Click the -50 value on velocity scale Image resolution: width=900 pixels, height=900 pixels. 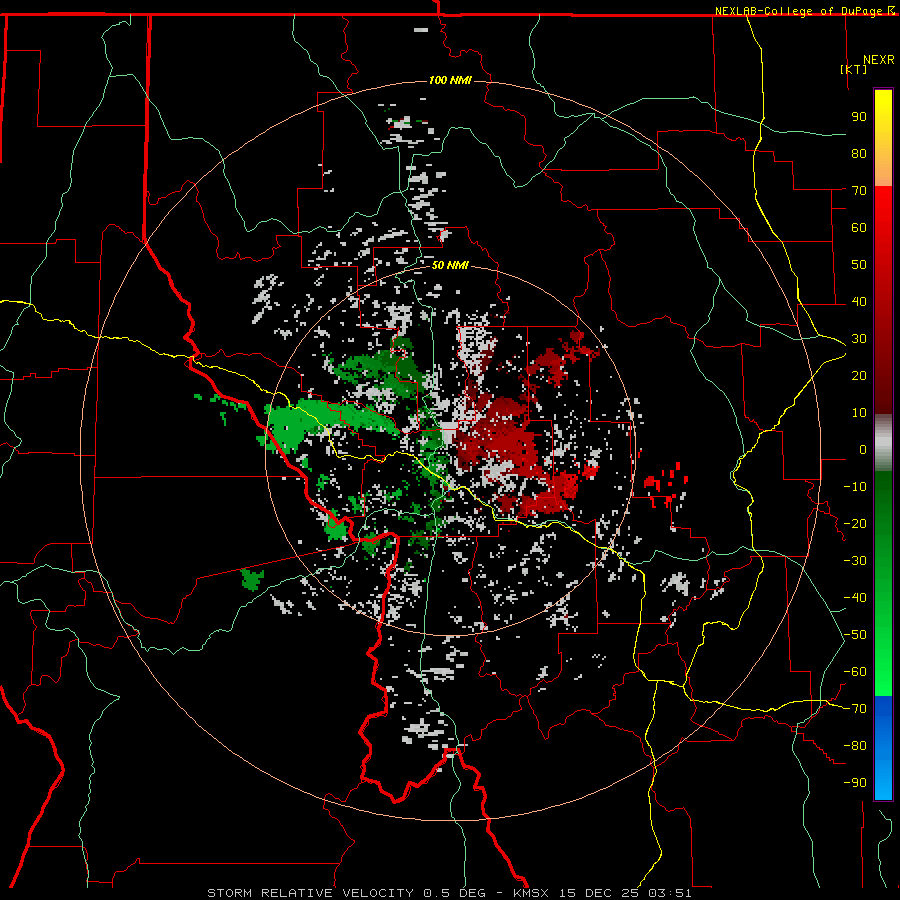(855, 635)
